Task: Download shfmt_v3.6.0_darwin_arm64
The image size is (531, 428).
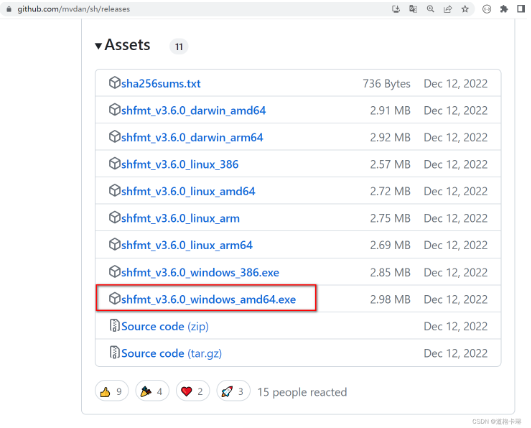Action: (192, 137)
